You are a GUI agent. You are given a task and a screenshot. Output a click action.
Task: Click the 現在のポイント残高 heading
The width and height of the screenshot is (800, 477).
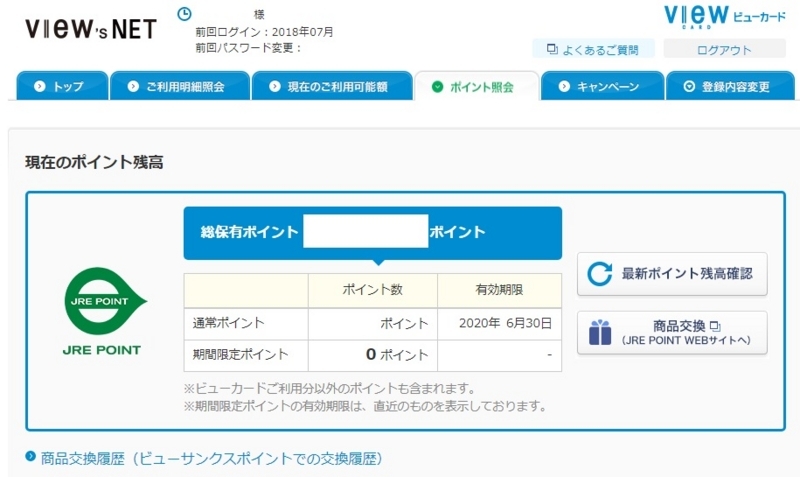94,162
